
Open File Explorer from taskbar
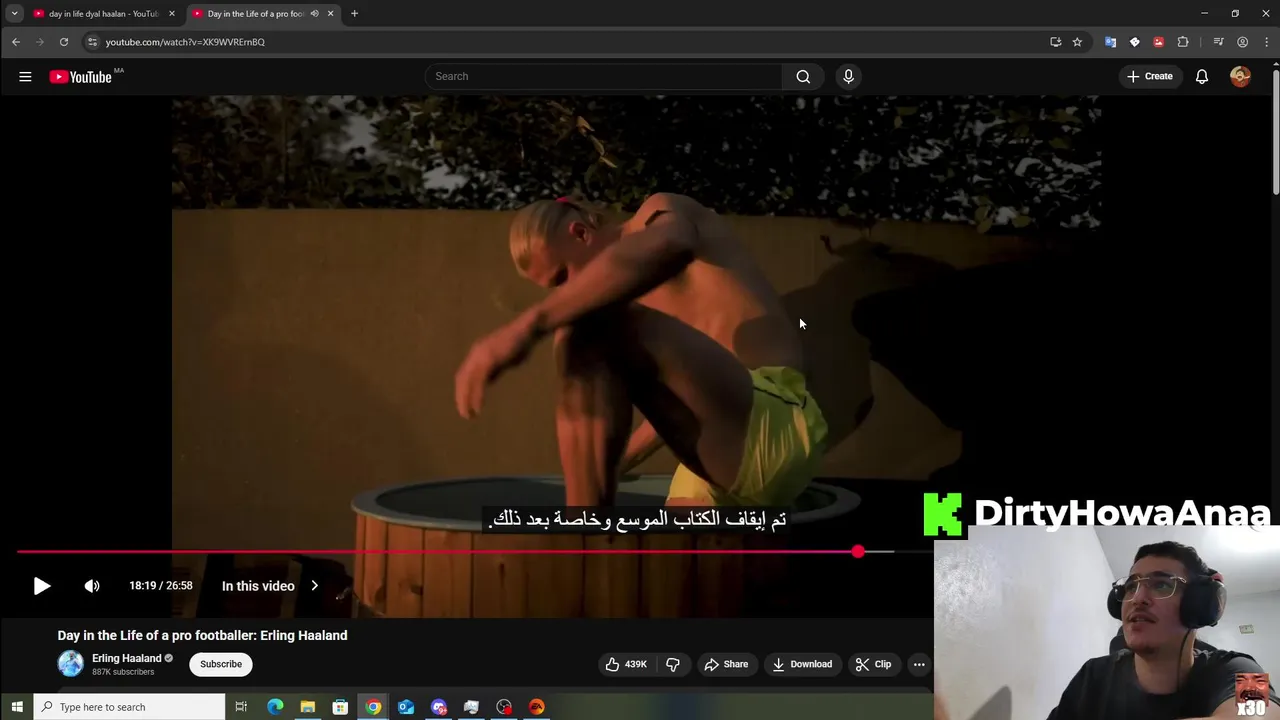308,707
